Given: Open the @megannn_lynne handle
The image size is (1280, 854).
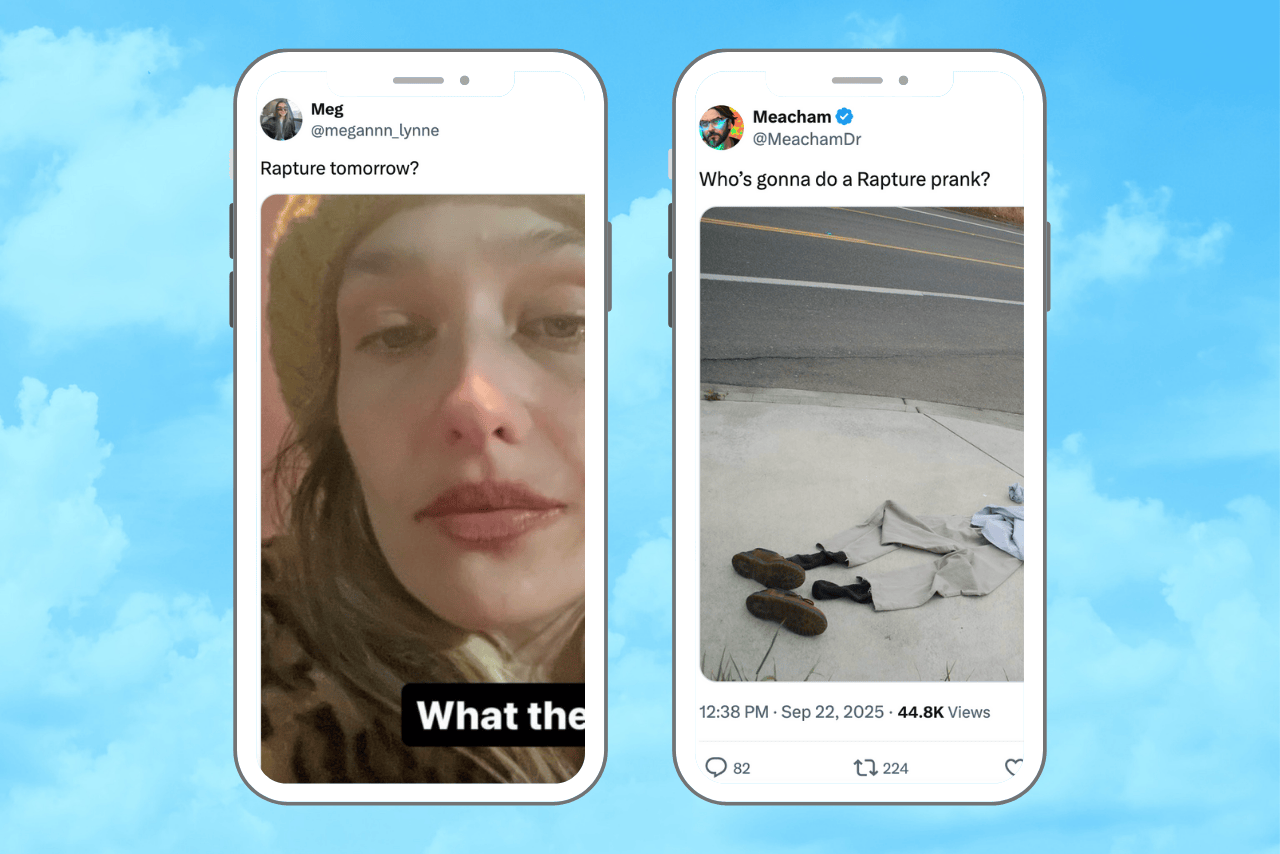Looking at the screenshot, I should pyautogui.click(x=375, y=131).
